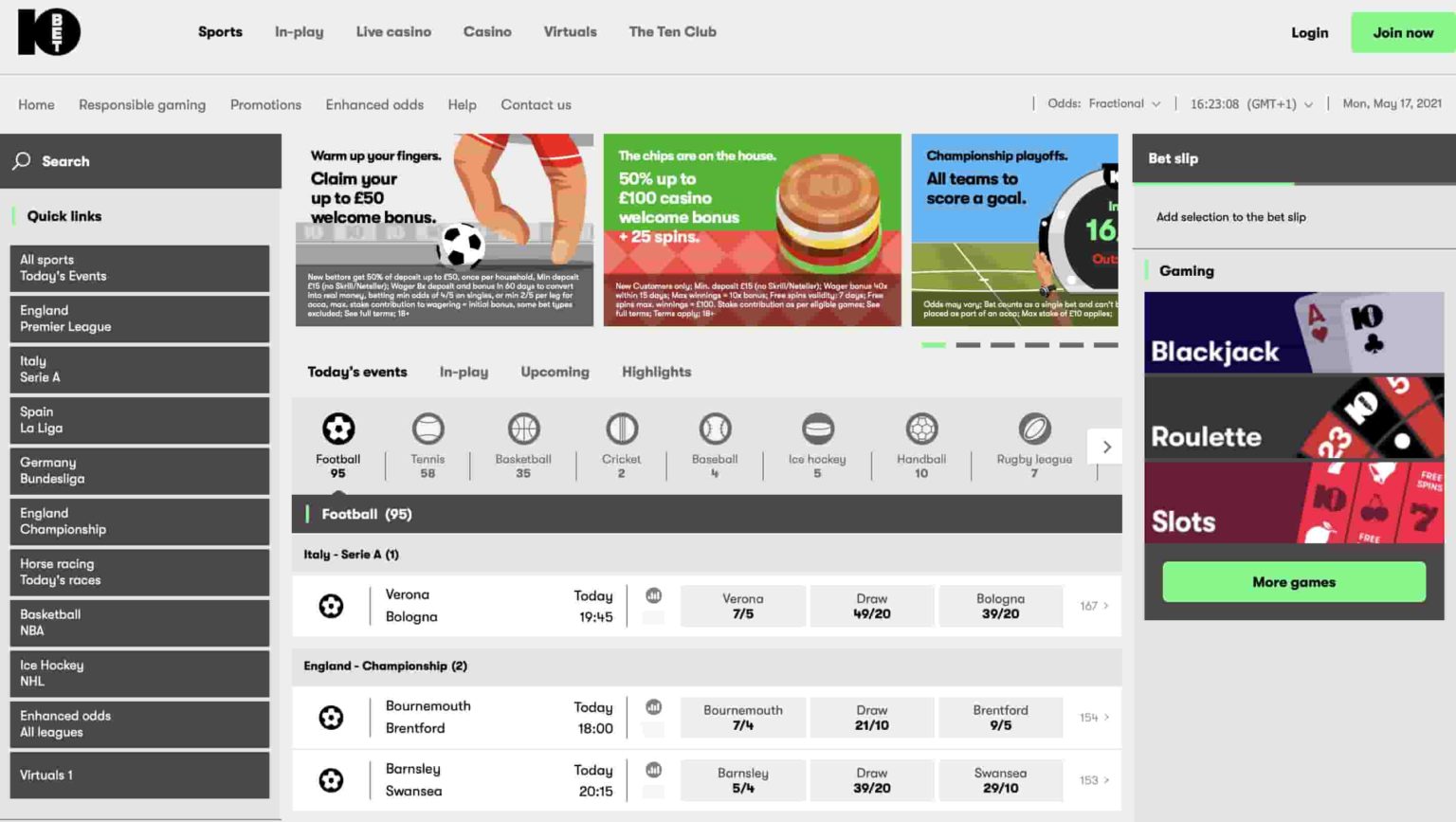Switch to the In-play events tab
The image size is (1456, 822).
(464, 373)
